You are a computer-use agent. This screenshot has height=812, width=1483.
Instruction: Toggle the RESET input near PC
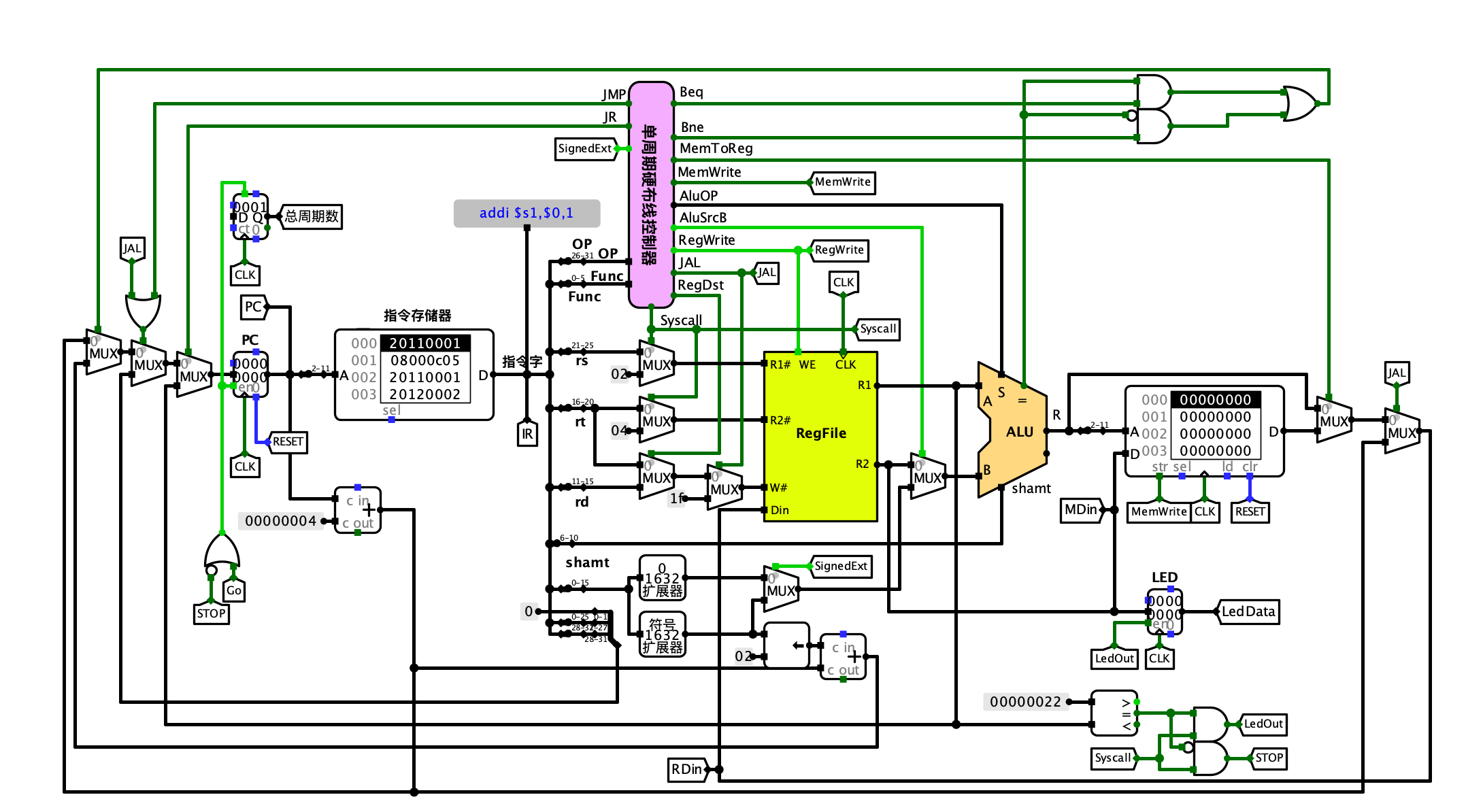pos(288,442)
